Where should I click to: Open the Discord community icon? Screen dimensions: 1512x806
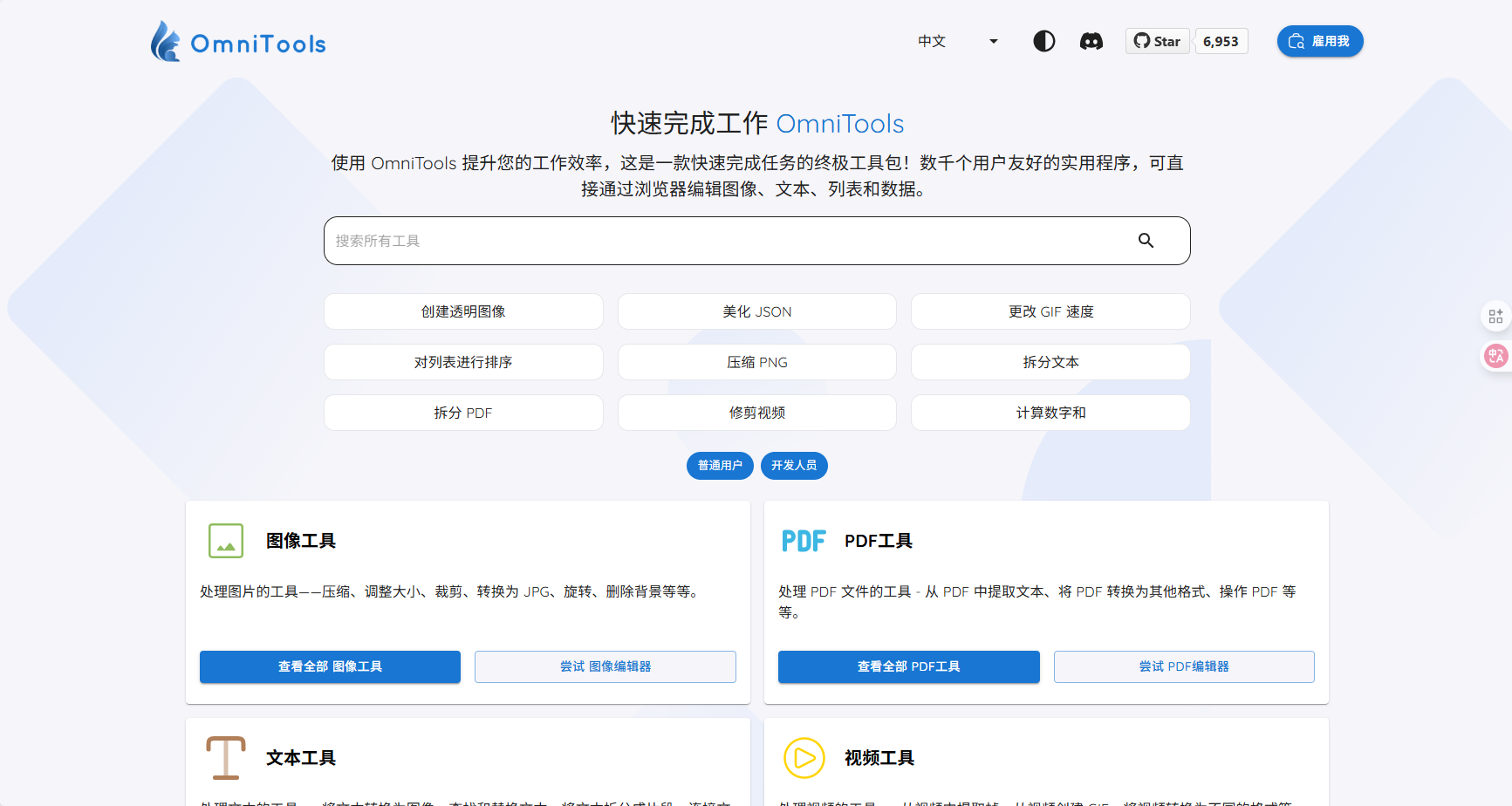[1091, 41]
